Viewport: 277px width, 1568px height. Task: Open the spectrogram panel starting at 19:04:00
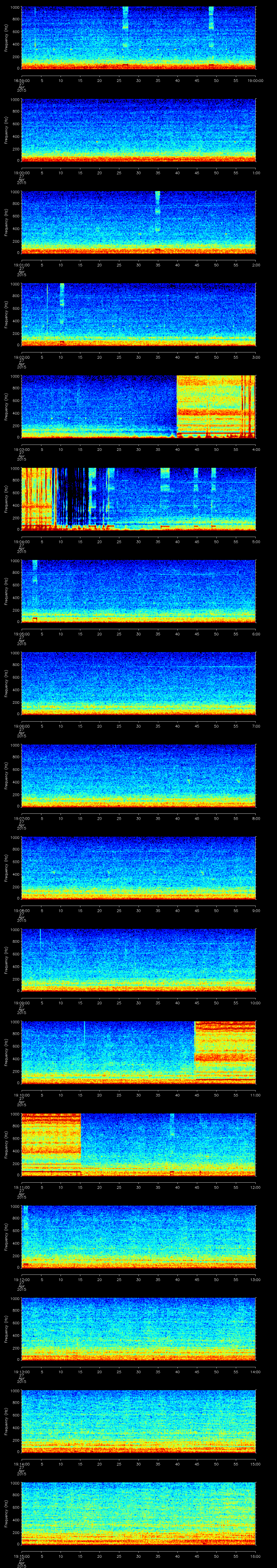[x=138, y=499]
